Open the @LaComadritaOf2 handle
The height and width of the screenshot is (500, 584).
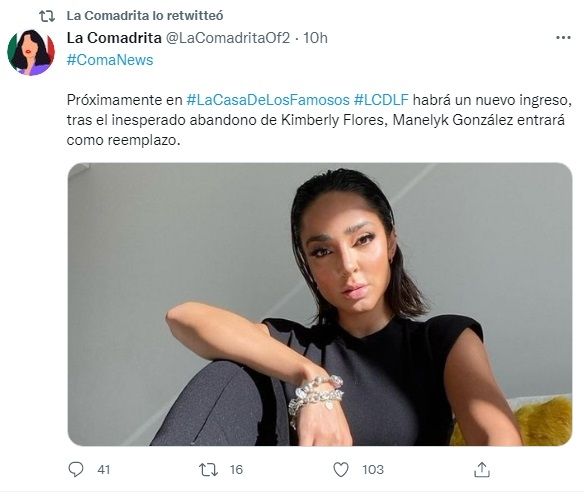point(227,38)
